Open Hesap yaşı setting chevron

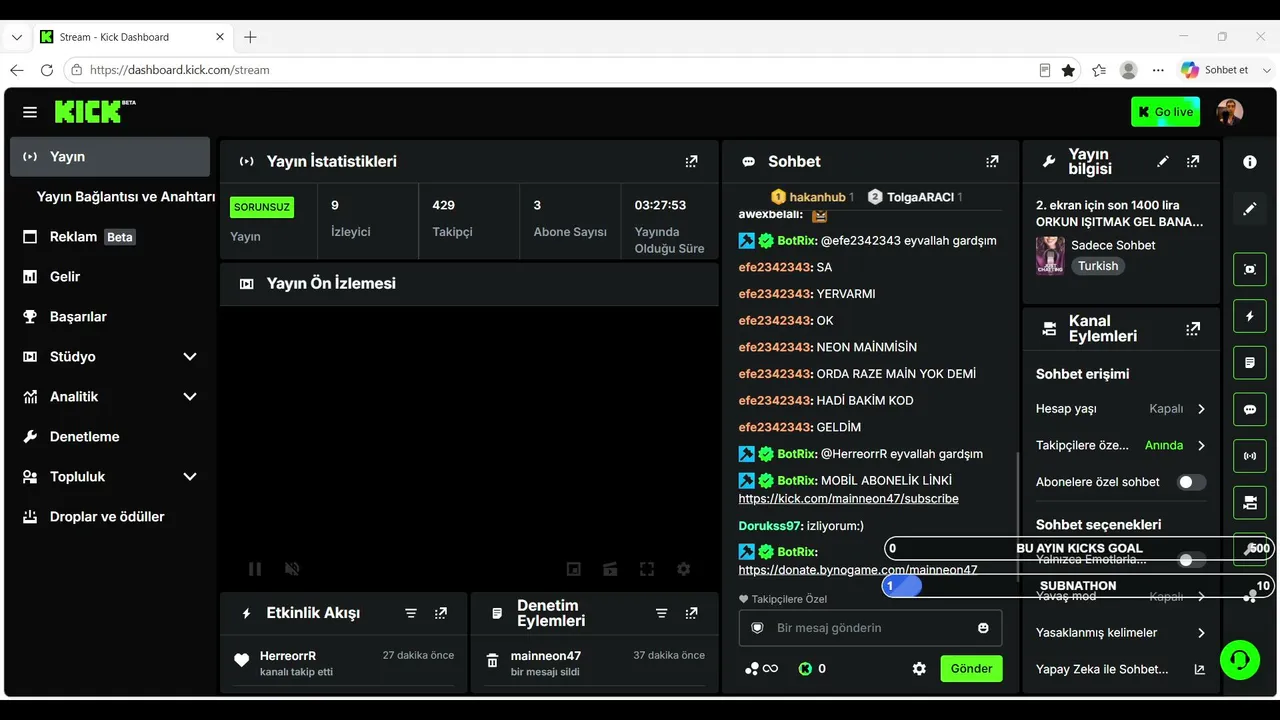click(1201, 409)
